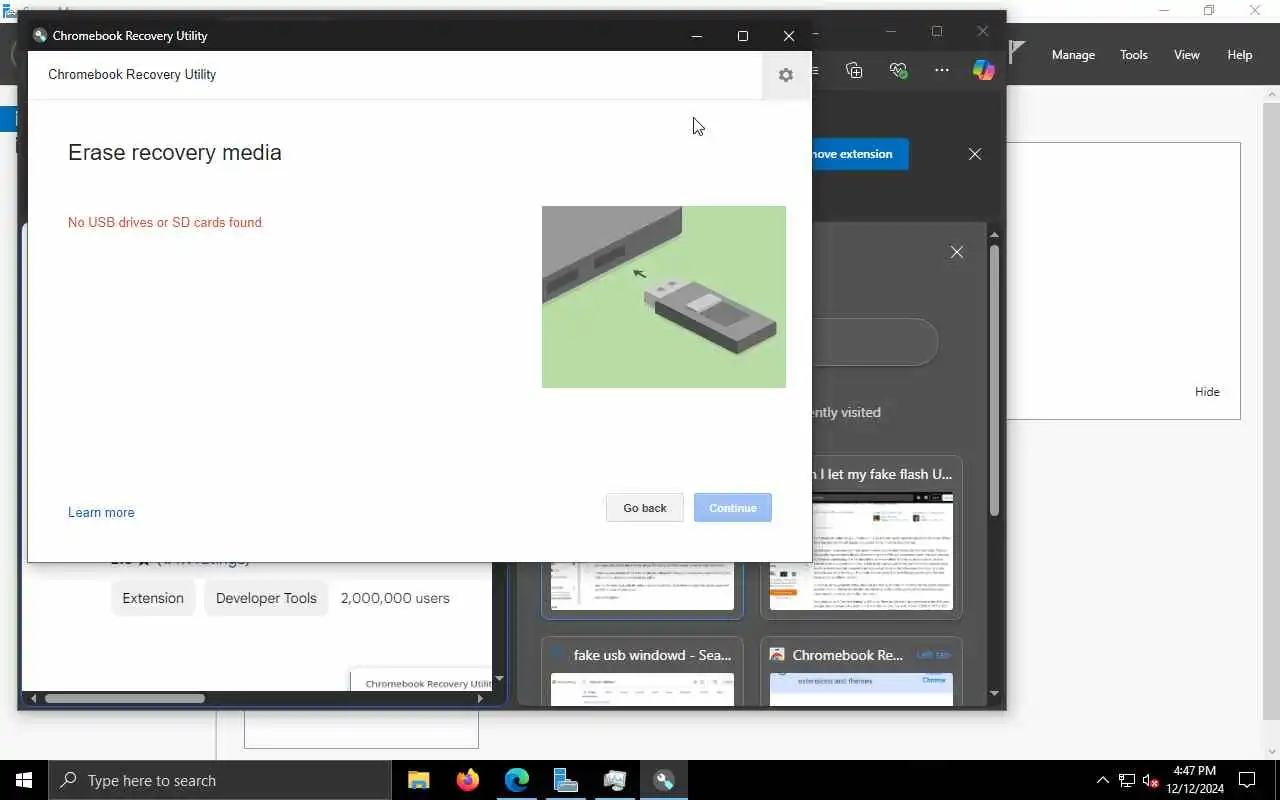Click the muted volume tray icon
The image size is (1280, 800).
click(1150, 780)
